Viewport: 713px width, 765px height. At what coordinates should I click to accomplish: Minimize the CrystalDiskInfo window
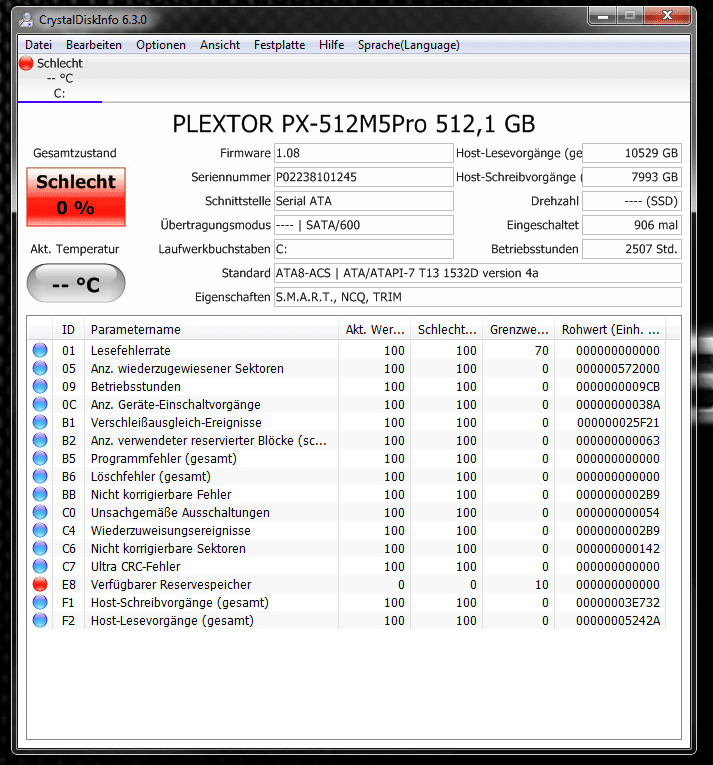(x=603, y=16)
